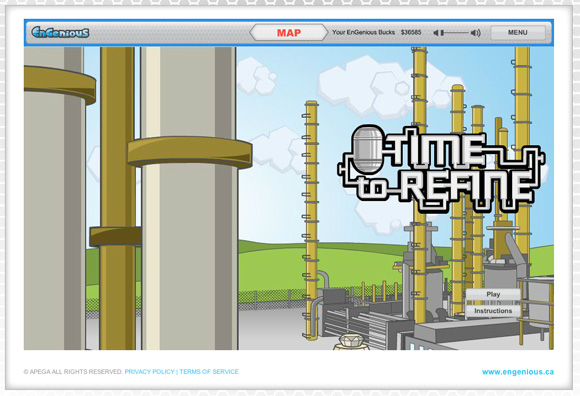This screenshot has height=396, width=580.
Task: Click the low volume speaker icon
Action: pos(436,33)
